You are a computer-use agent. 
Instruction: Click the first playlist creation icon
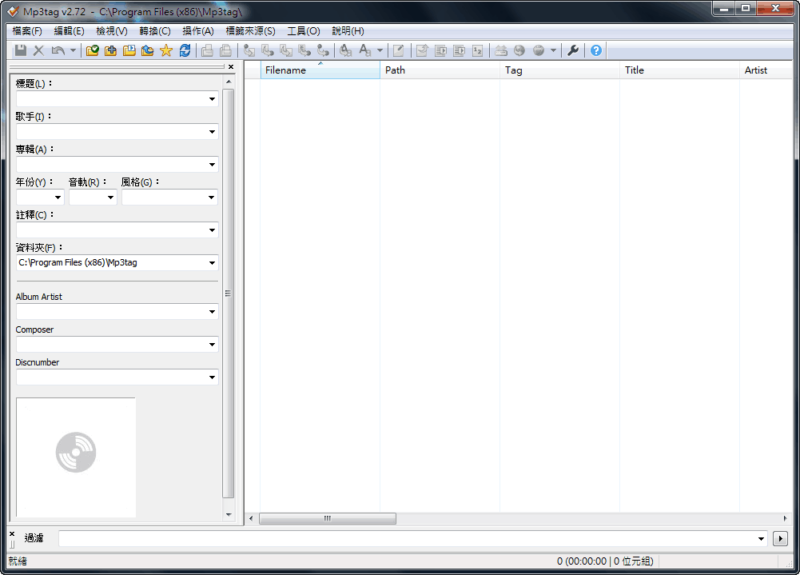pos(440,51)
